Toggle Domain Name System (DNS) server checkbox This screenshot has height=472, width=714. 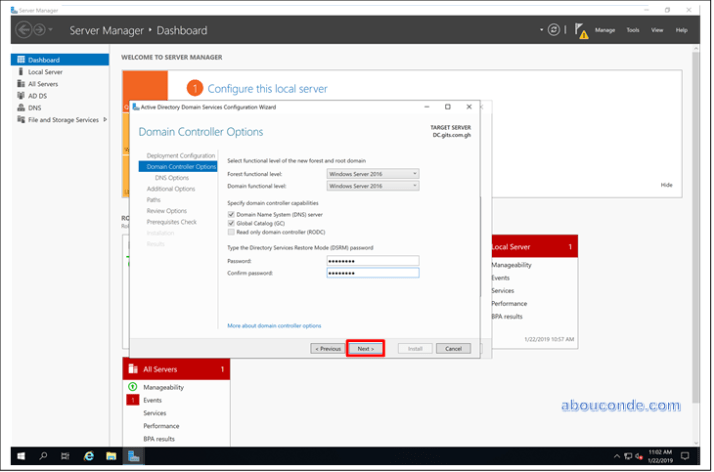pos(231,214)
